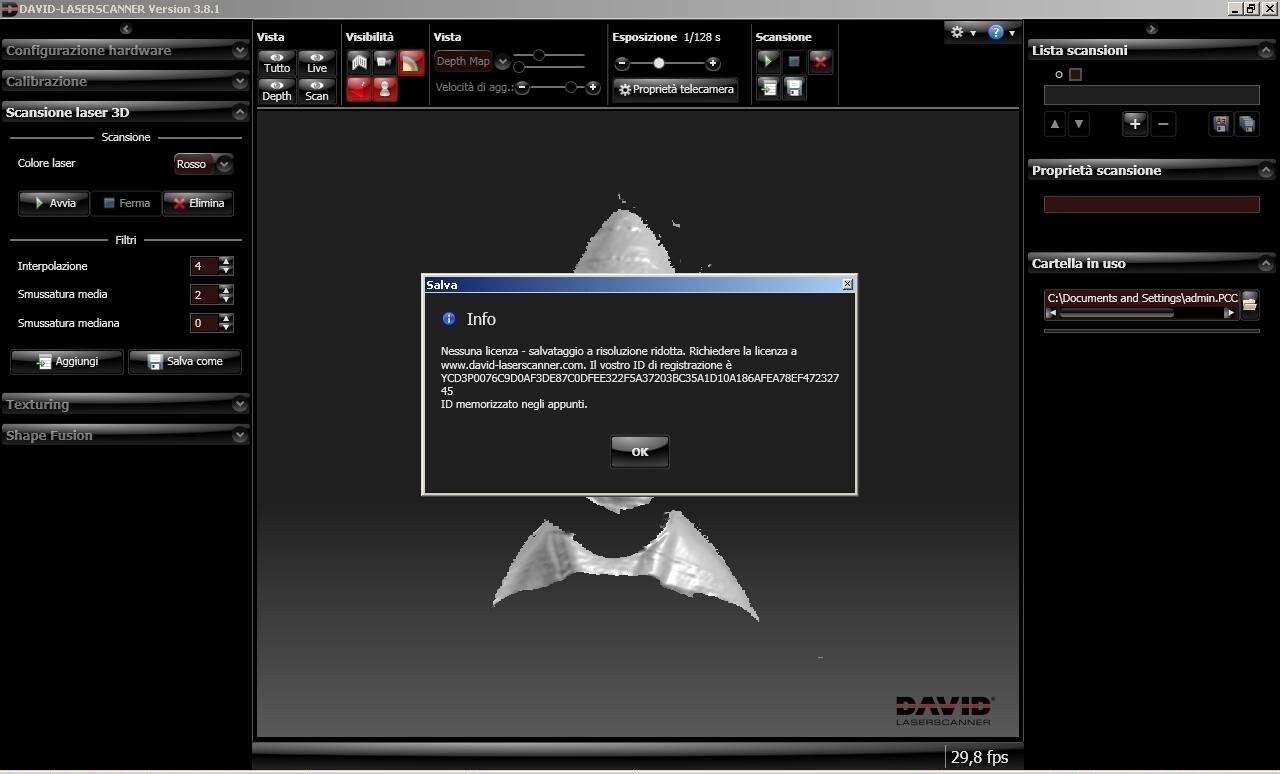This screenshot has width=1280, height=774.
Task: Move the Esposizione slider handle
Action: pos(658,63)
